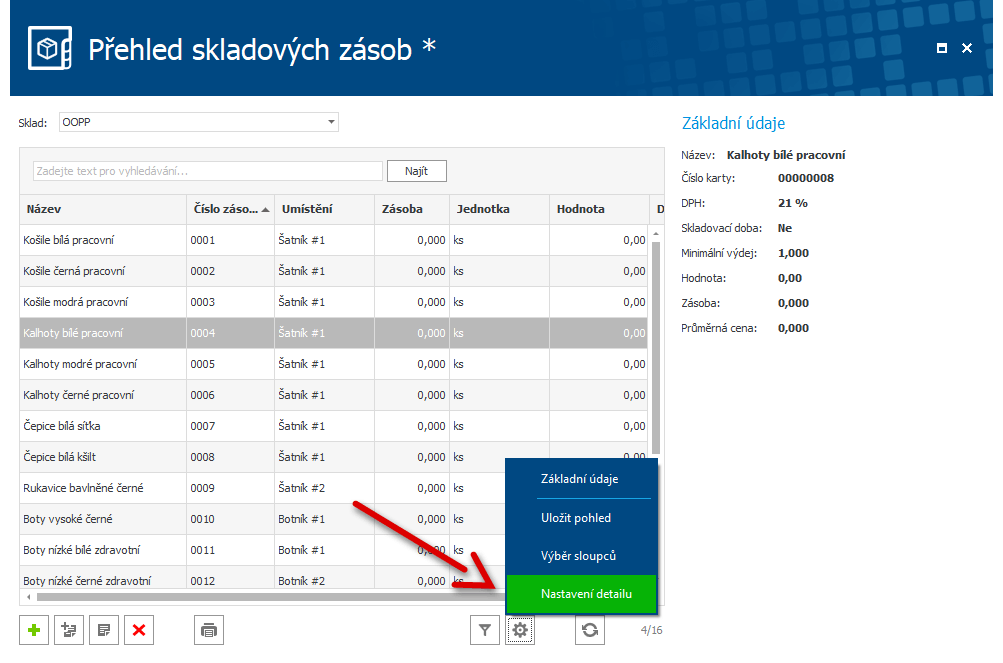Select row Rukavice bavlněné černé
Viewport: 1003px width, 663px height.
[262, 488]
